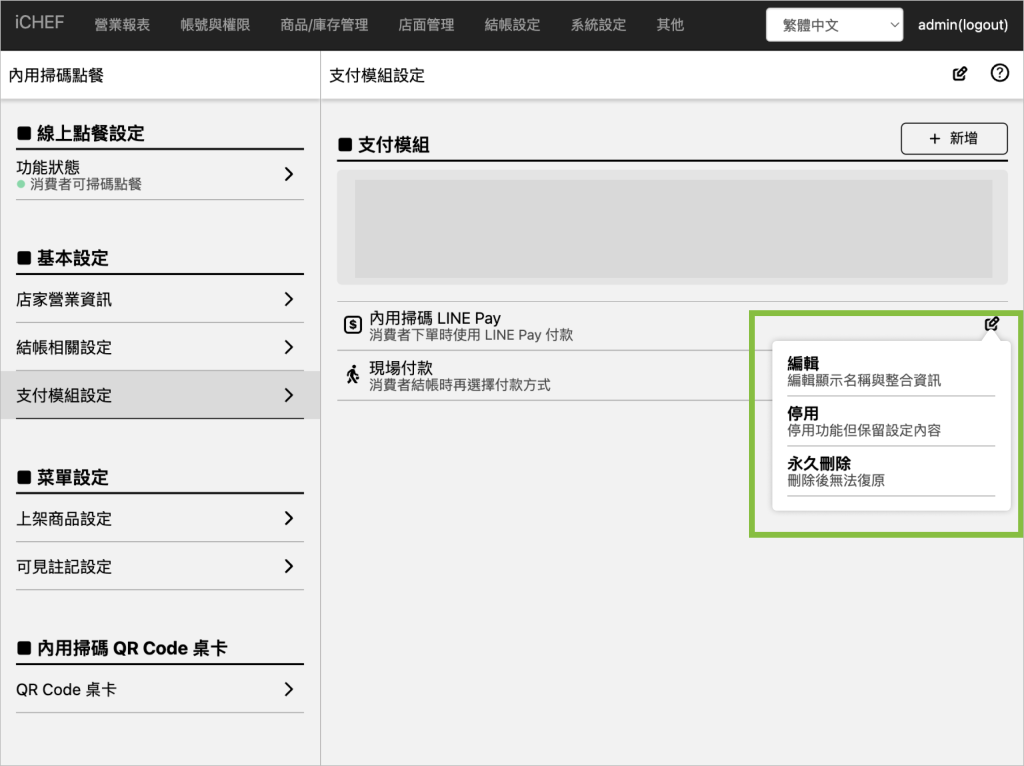1024x766 pixels.
Task: Expand 功能狀態 settings row
Action: 288,174
